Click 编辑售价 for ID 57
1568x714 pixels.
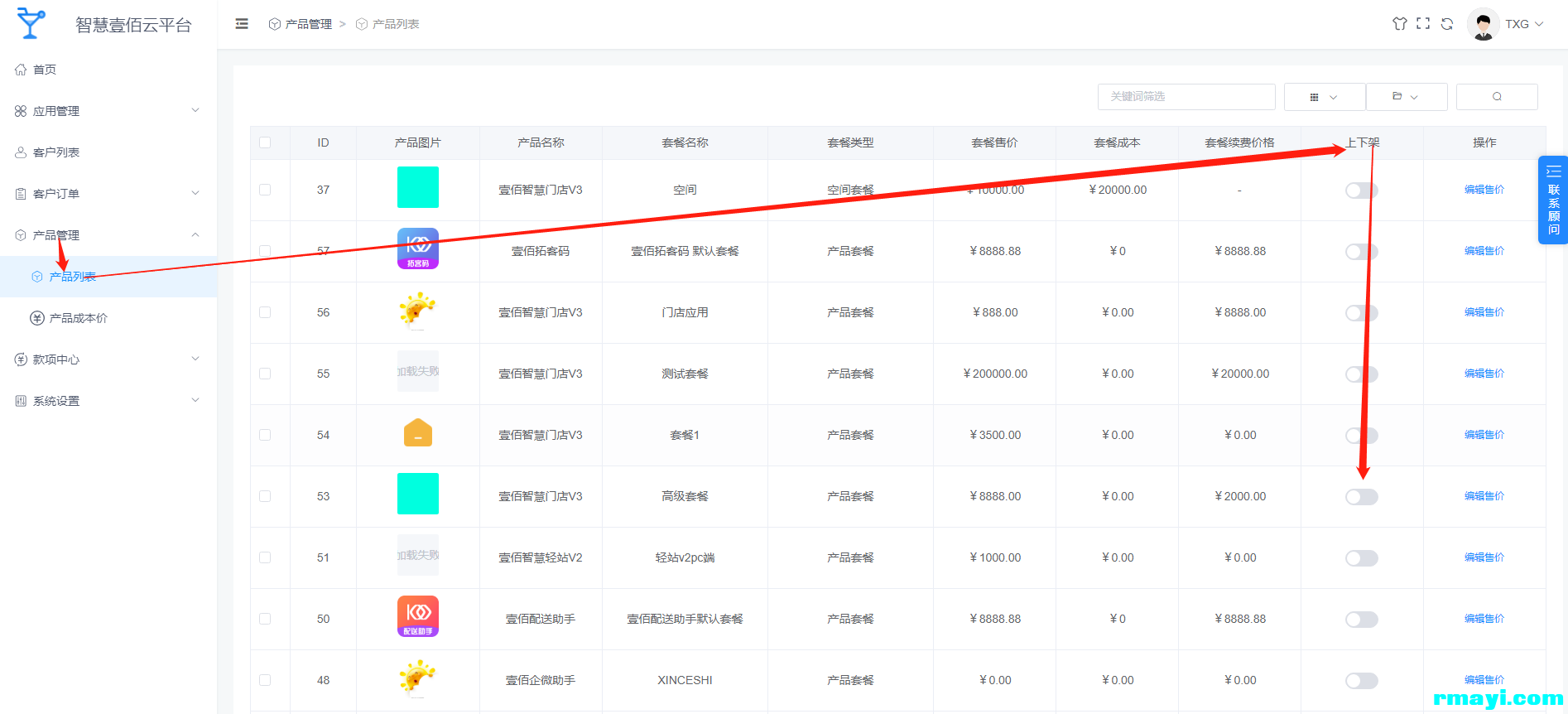[1484, 251]
